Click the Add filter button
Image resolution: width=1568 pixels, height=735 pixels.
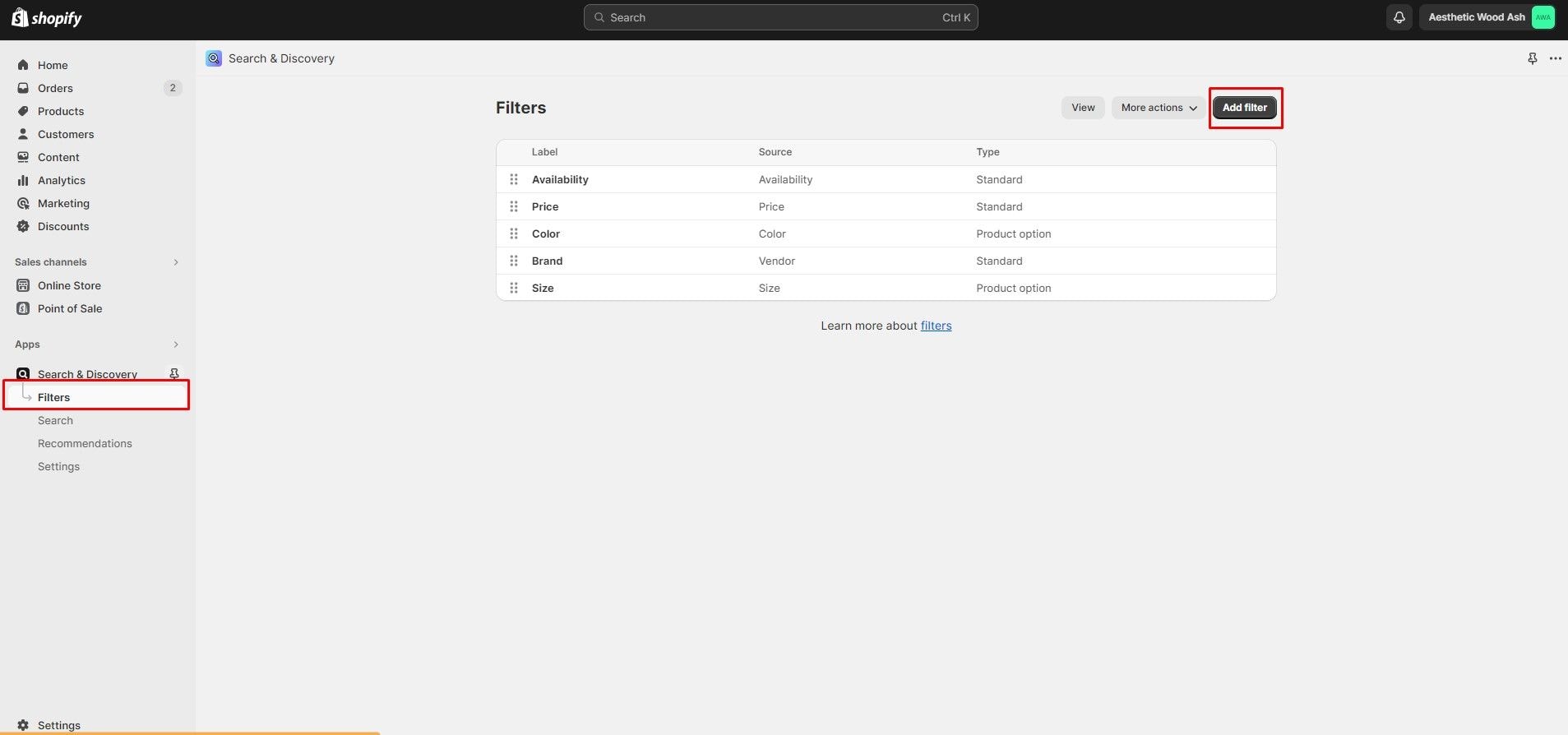pos(1244,108)
